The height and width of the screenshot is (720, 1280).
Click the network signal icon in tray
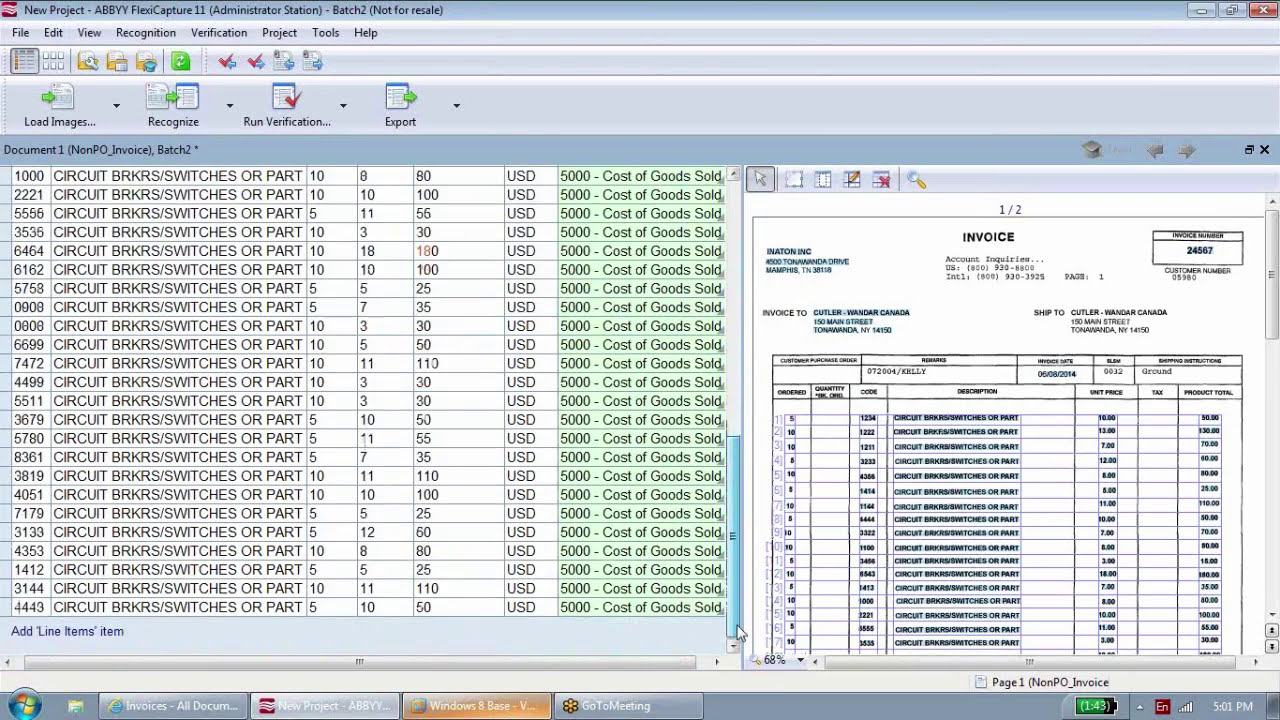(1186, 706)
